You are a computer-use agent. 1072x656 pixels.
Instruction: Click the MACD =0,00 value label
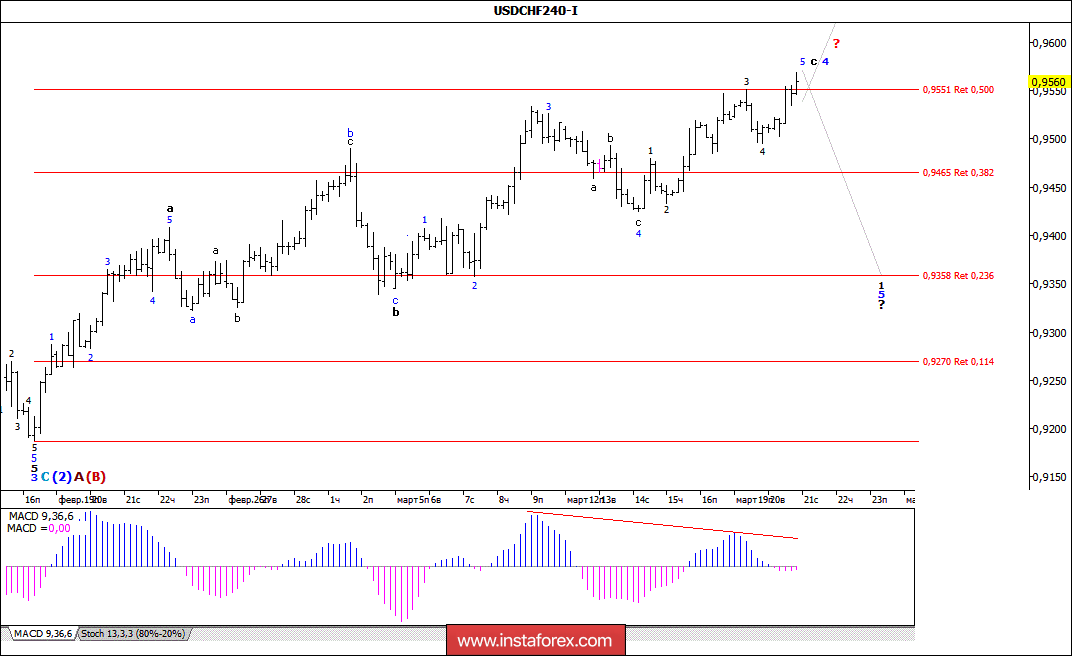(39, 528)
